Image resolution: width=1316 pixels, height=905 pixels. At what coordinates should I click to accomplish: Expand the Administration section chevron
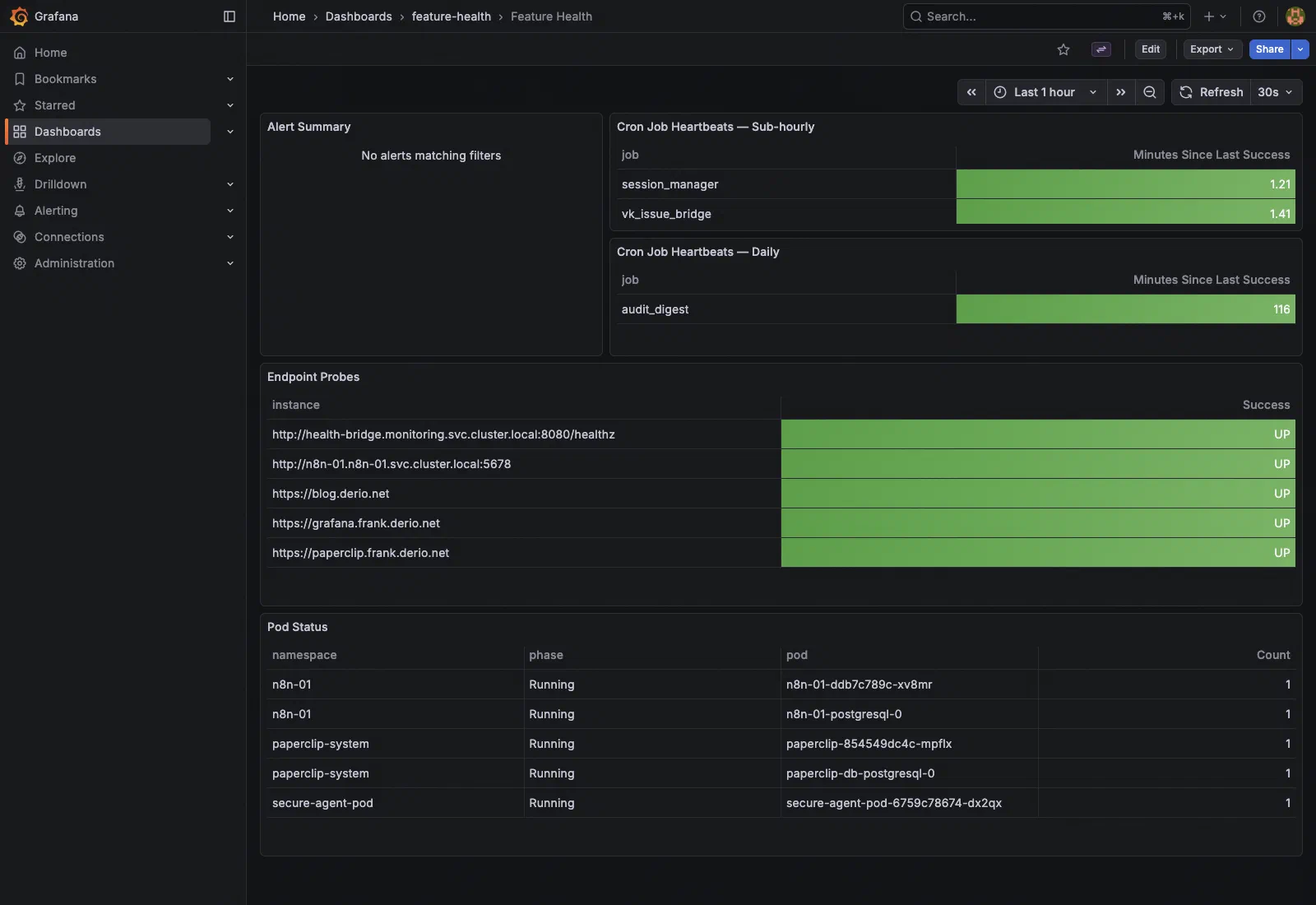230,263
